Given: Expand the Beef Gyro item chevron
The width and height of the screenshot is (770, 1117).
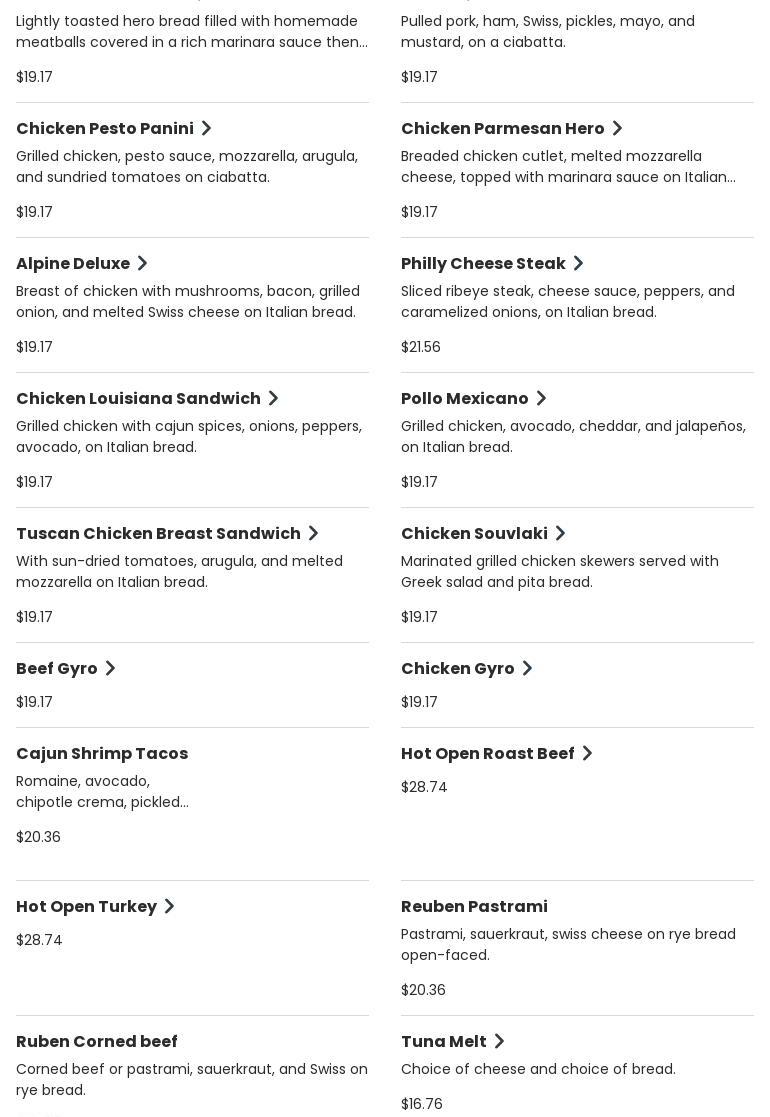Looking at the screenshot, I should (110, 668).
